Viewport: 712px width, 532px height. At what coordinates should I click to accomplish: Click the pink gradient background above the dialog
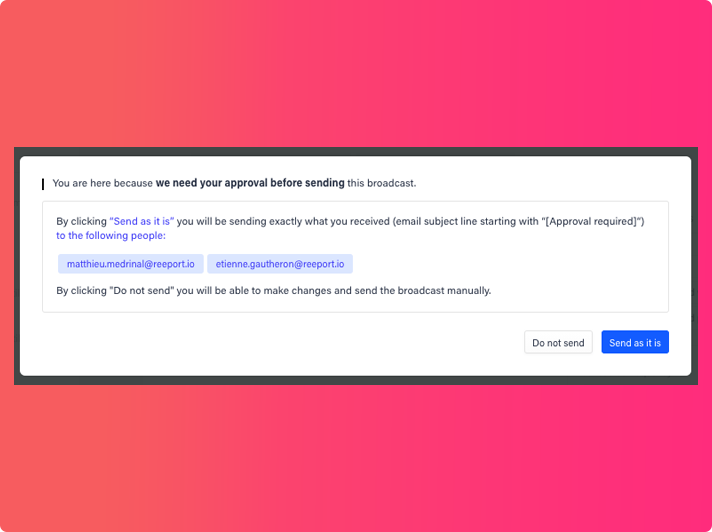(x=356, y=70)
